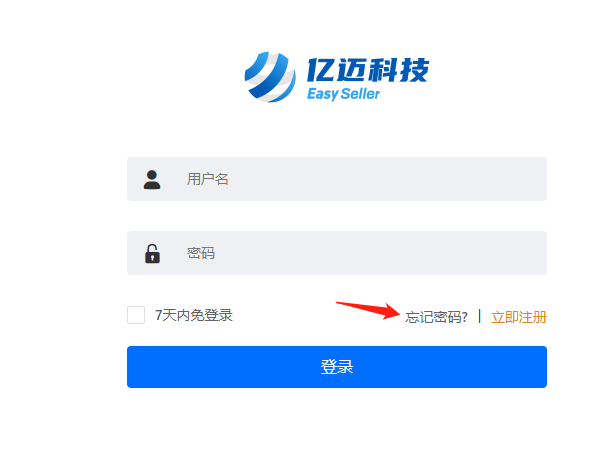Image resolution: width=601 pixels, height=467 pixels.
Task: Enable 7-day auto login checkbox
Action: point(136,315)
